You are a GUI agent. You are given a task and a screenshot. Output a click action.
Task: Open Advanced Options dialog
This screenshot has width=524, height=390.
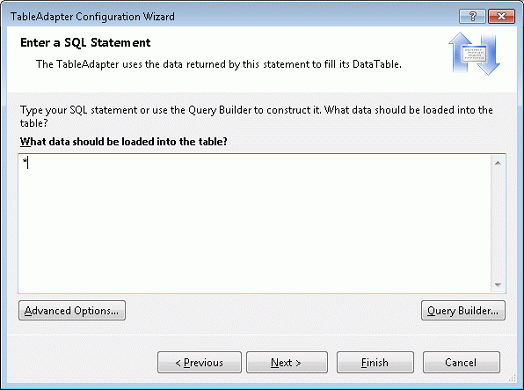[72, 310]
